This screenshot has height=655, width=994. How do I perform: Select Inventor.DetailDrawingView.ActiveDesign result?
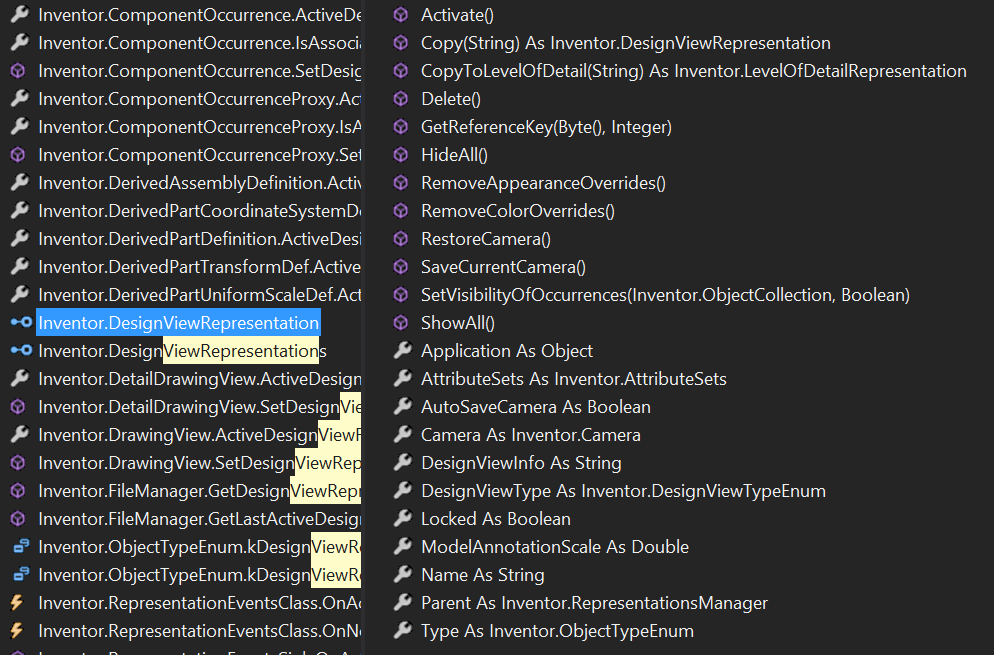[200, 379]
